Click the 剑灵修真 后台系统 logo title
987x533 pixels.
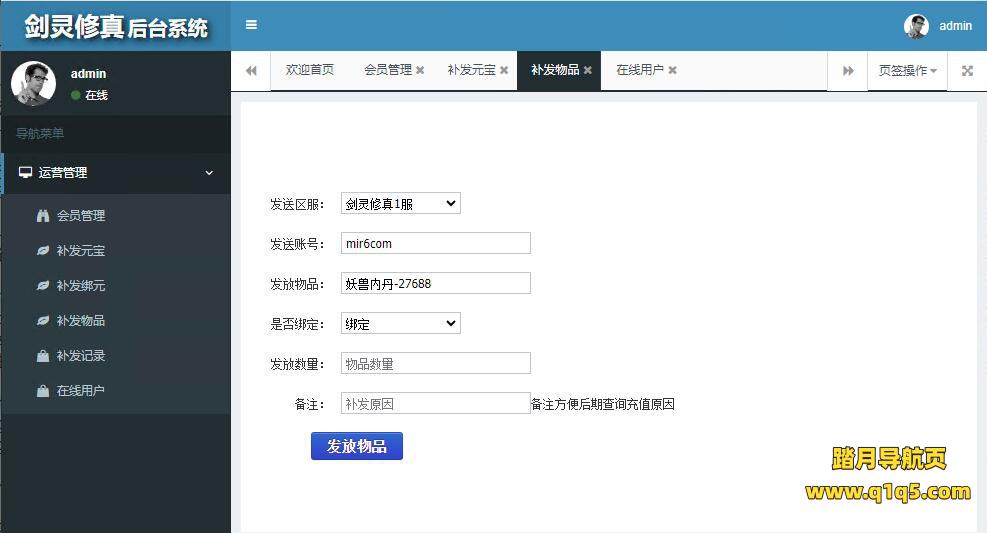(x=115, y=26)
